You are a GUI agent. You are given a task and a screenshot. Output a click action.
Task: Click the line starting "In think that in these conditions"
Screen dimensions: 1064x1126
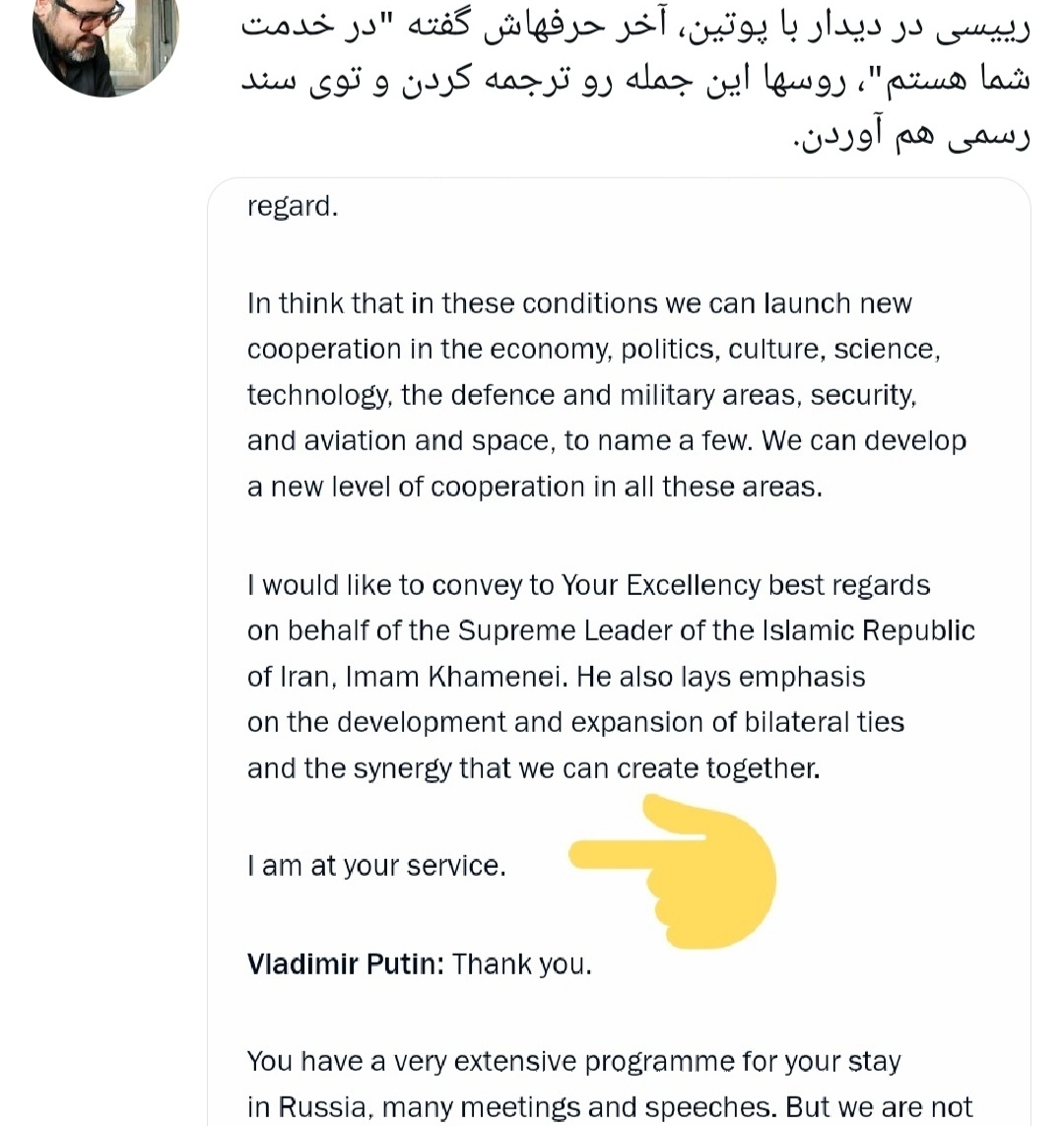pyautogui.click(x=579, y=303)
